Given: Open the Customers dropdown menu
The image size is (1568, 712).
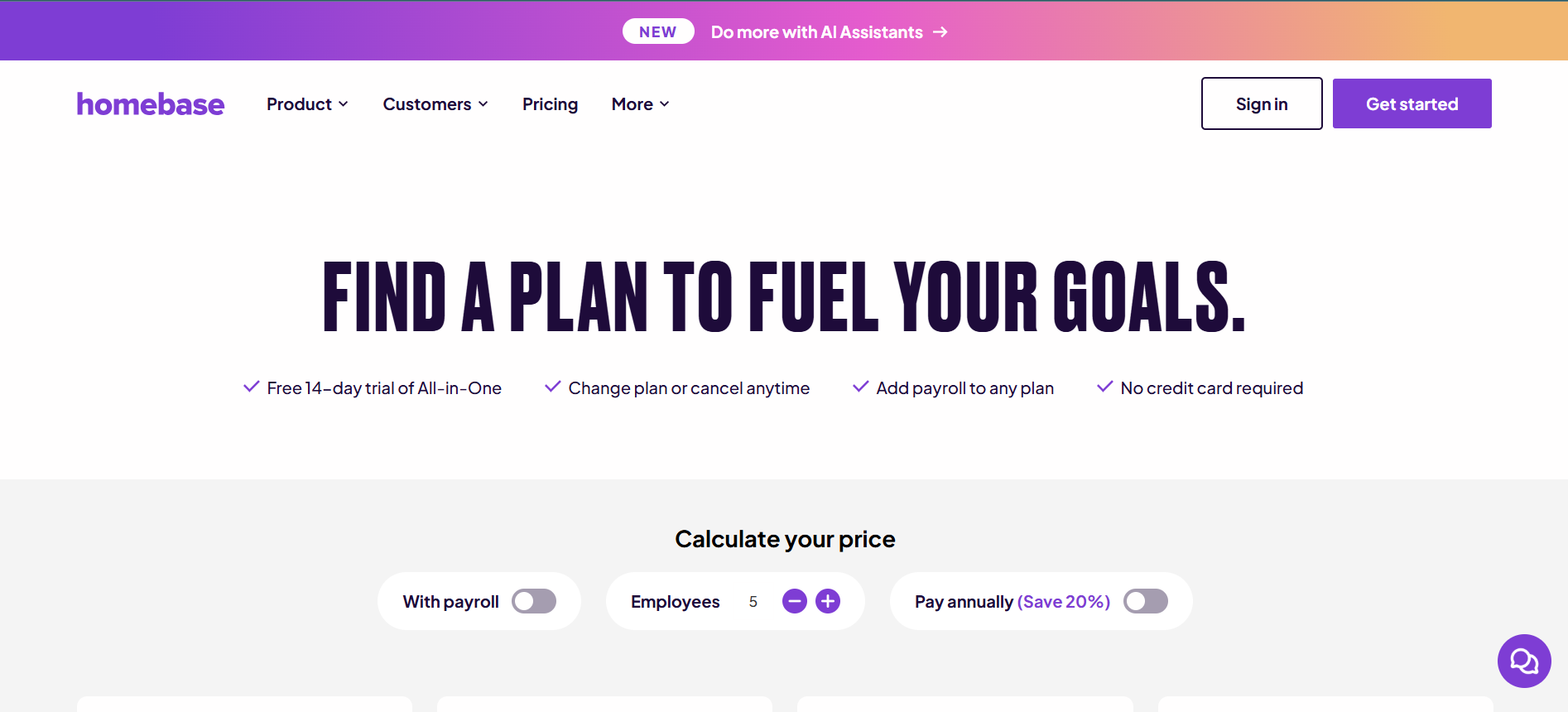Looking at the screenshot, I should [x=435, y=104].
